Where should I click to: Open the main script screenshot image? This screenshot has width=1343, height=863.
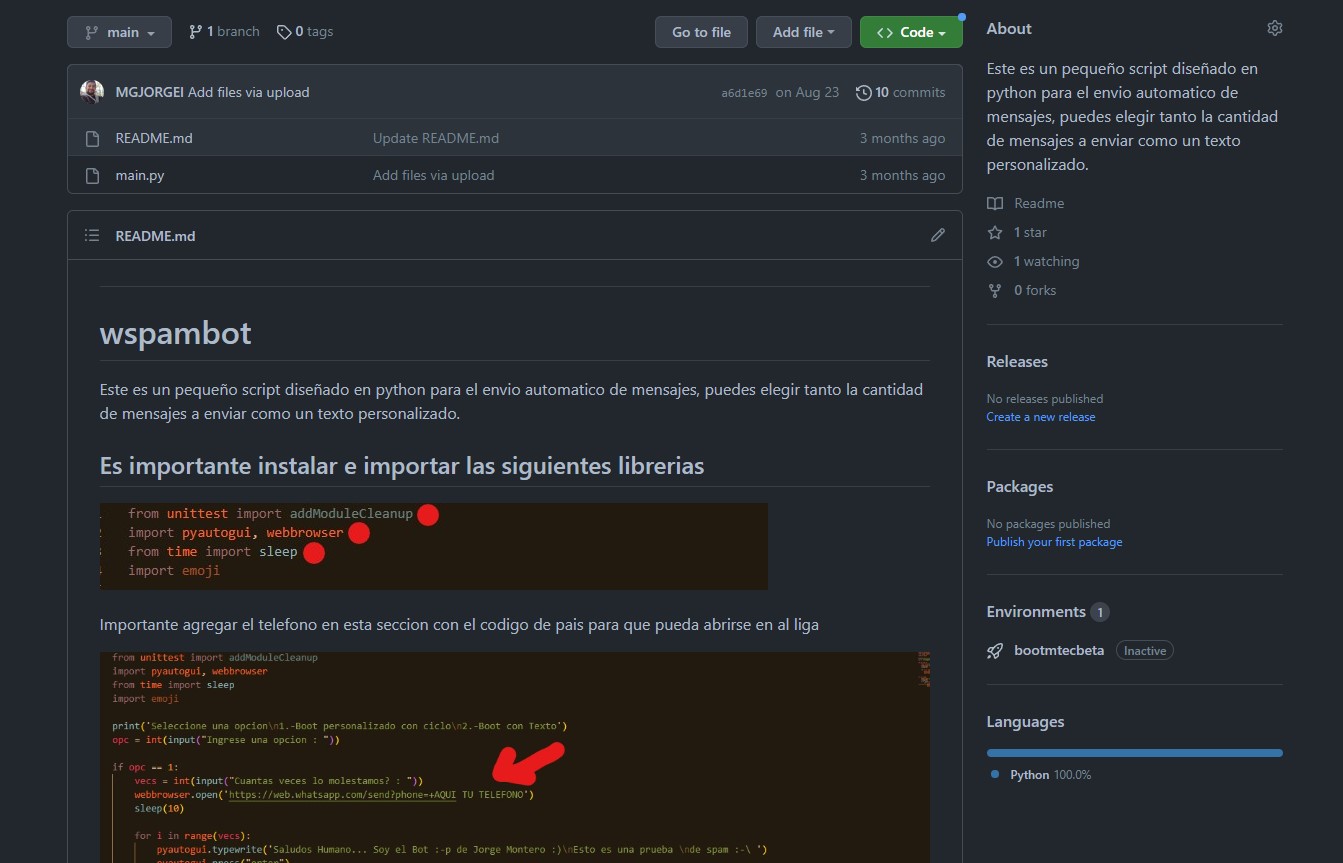tap(515, 757)
